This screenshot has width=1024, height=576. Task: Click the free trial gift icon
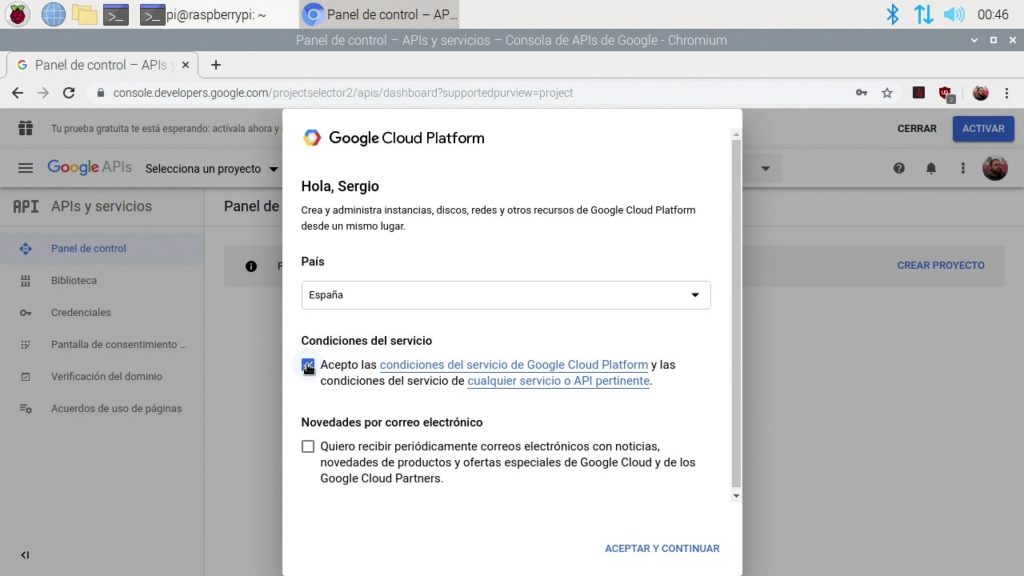click(x=25, y=128)
